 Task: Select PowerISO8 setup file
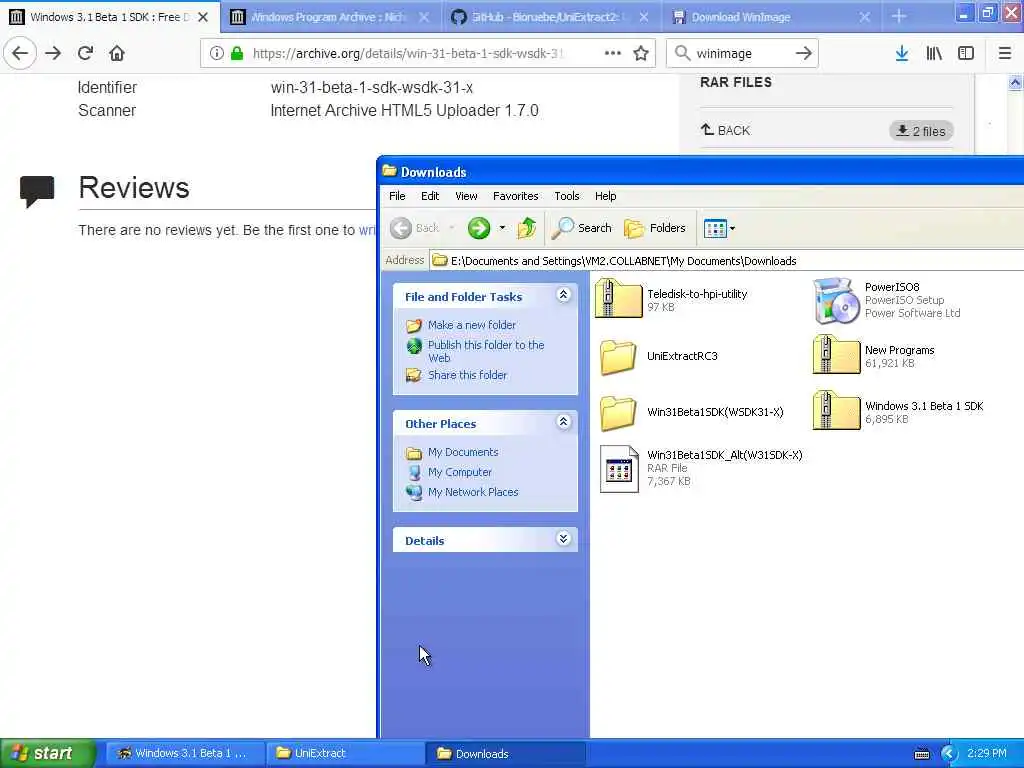tap(888, 300)
